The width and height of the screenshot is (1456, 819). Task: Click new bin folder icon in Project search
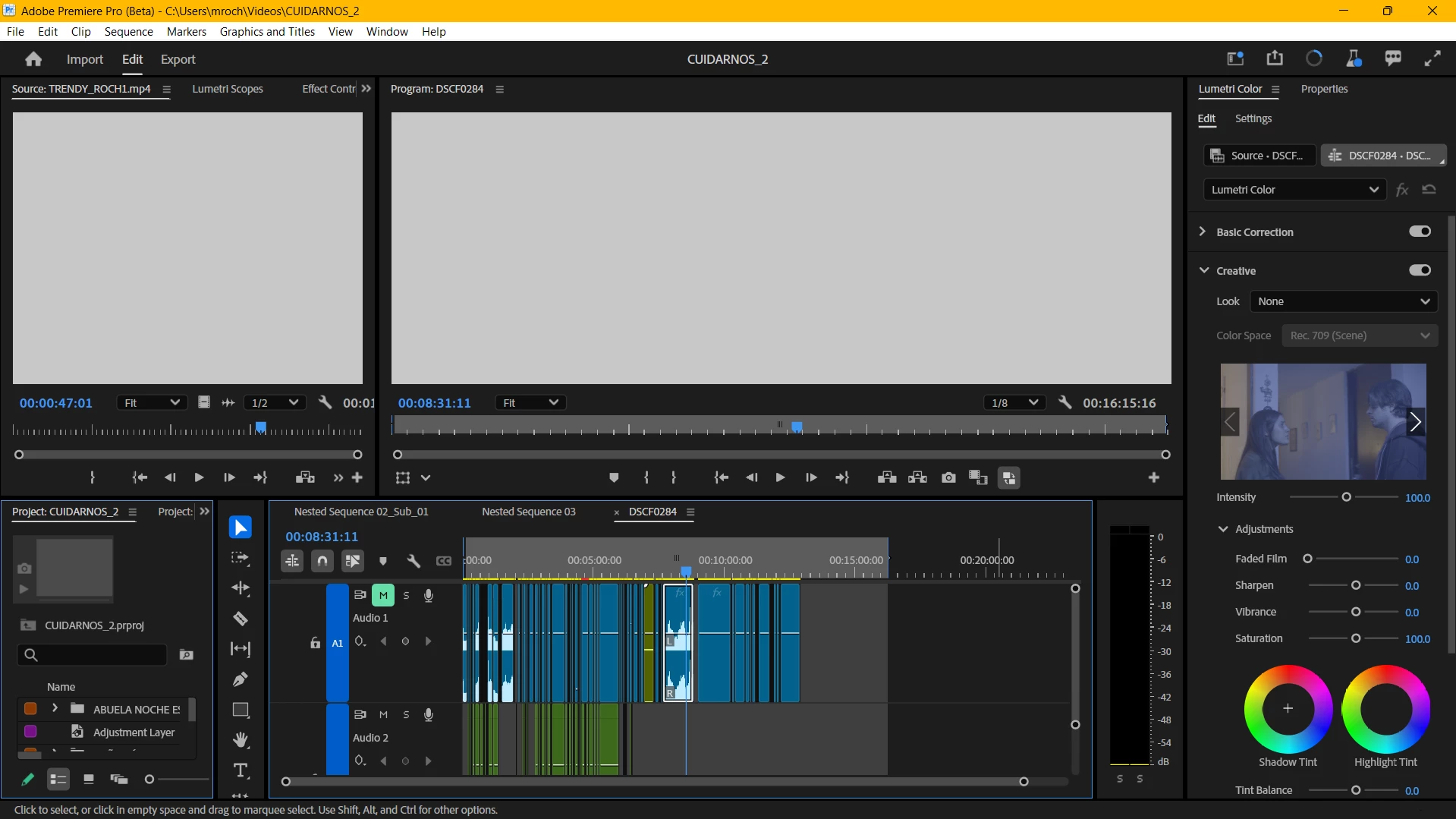(186, 655)
